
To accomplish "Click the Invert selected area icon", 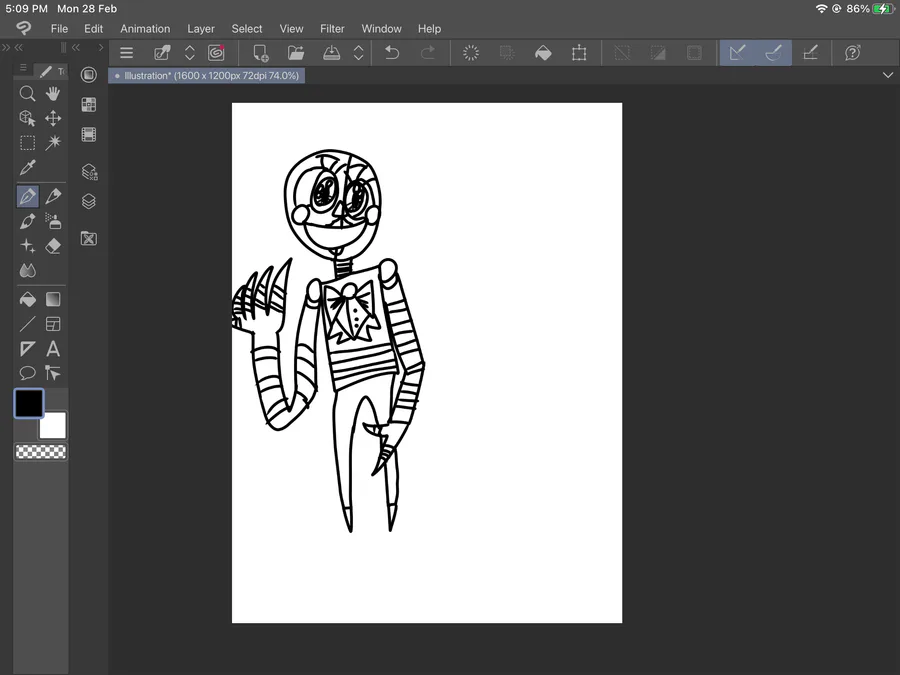I will coord(658,53).
